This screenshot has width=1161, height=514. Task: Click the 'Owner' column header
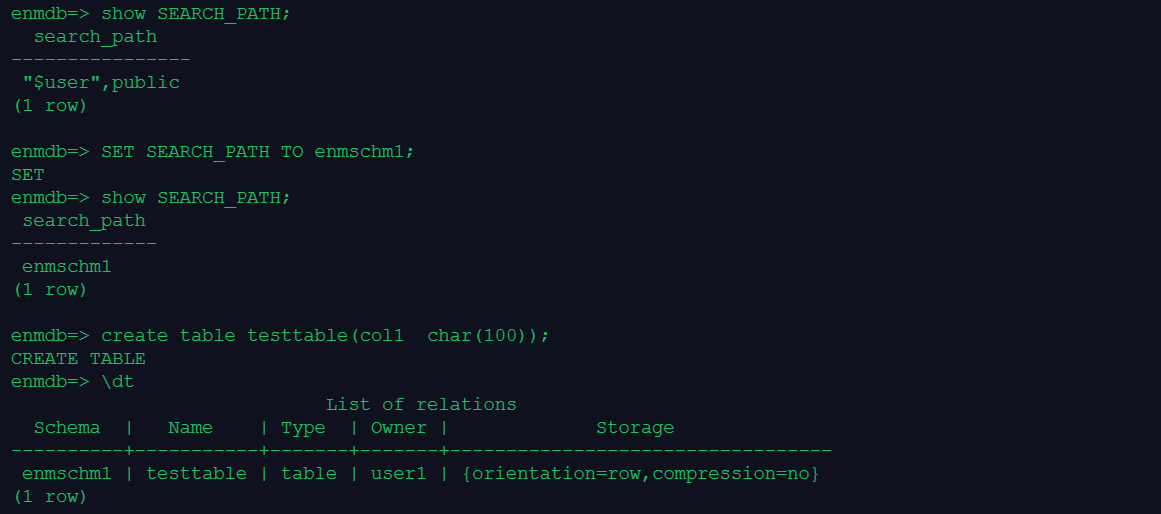[x=399, y=427]
